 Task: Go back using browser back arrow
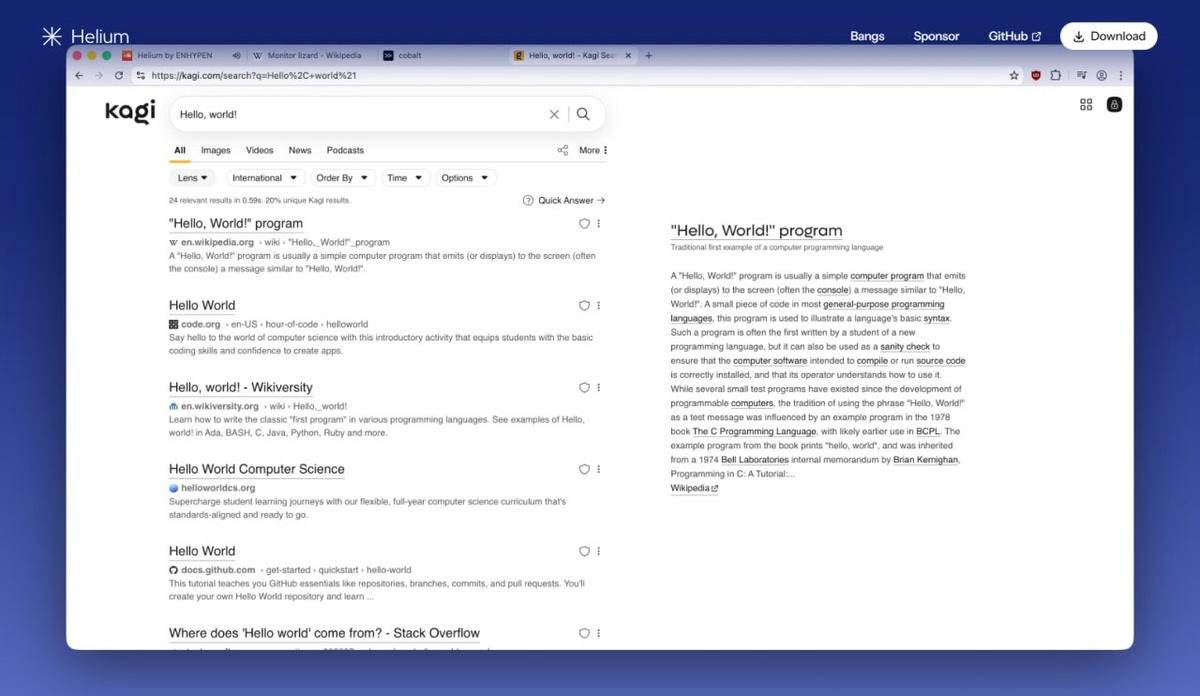click(80, 75)
